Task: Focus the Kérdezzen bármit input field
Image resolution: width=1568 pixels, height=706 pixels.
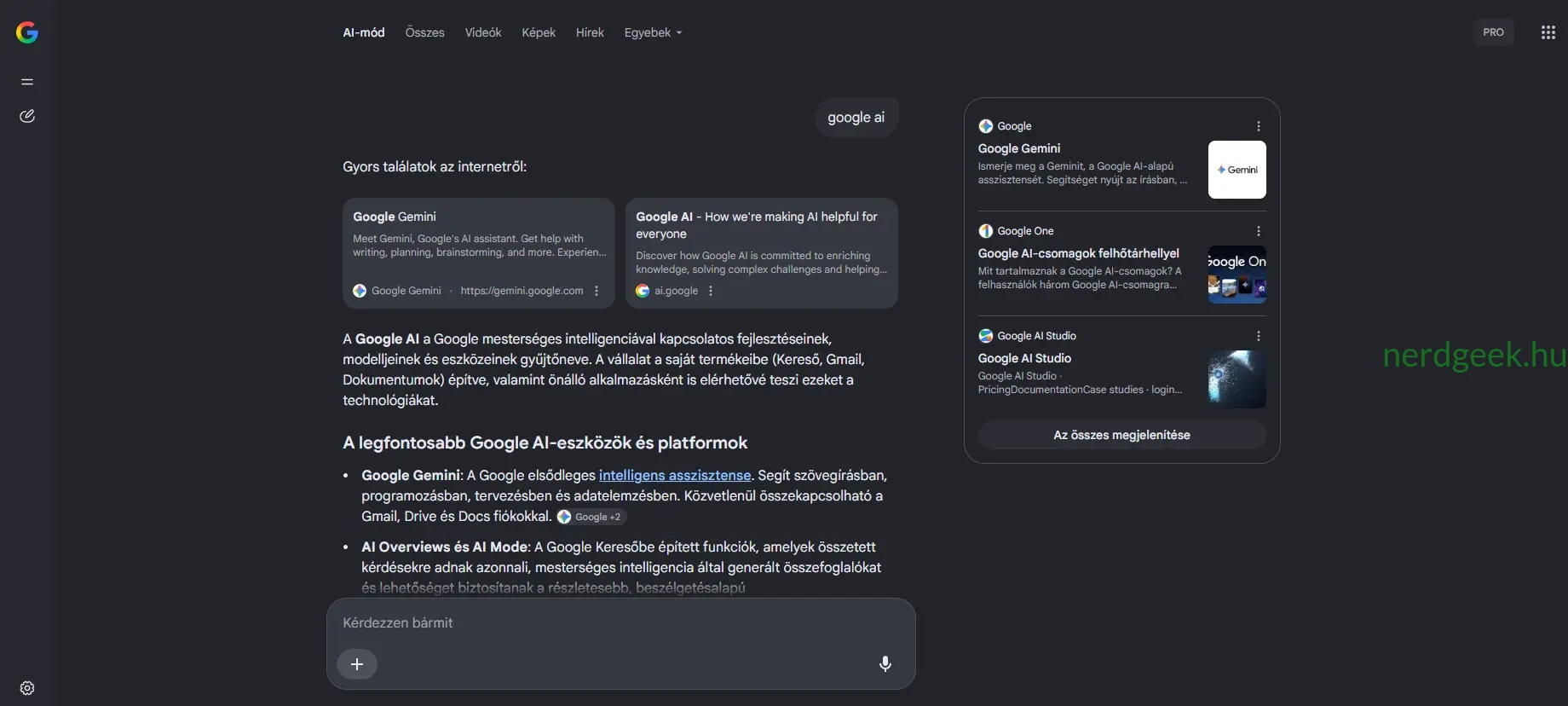Action: (x=621, y=623)
